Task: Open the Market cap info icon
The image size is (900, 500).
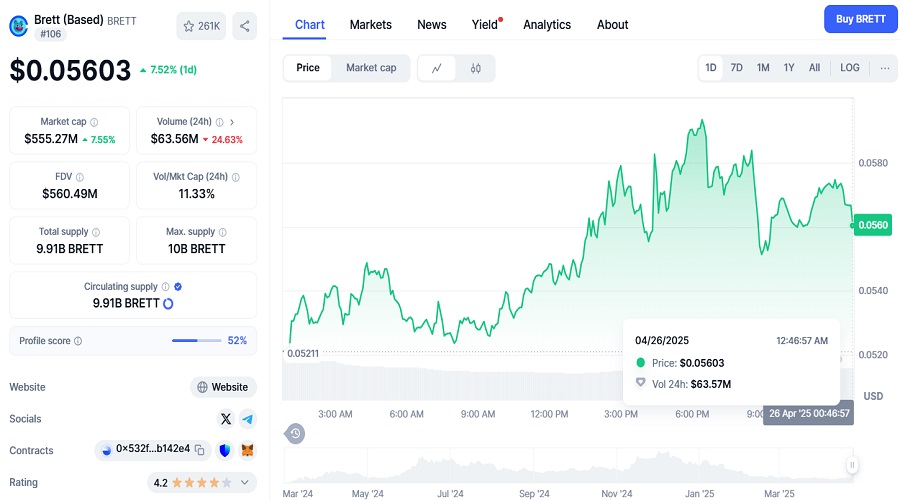Action: (94, 122)
